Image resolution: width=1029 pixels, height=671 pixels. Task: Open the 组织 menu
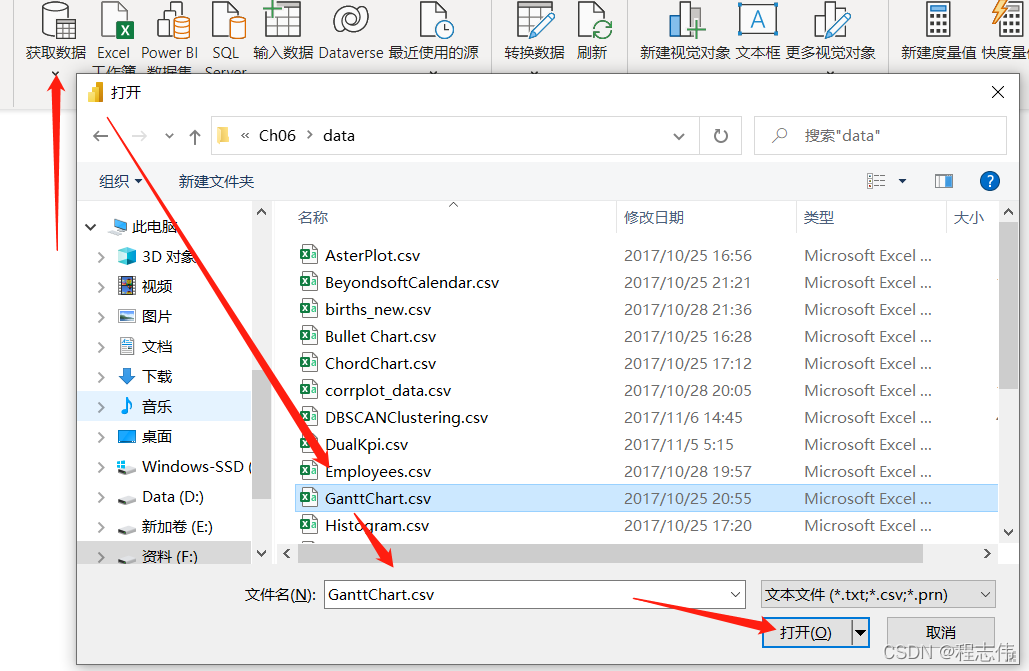(120, 181)
